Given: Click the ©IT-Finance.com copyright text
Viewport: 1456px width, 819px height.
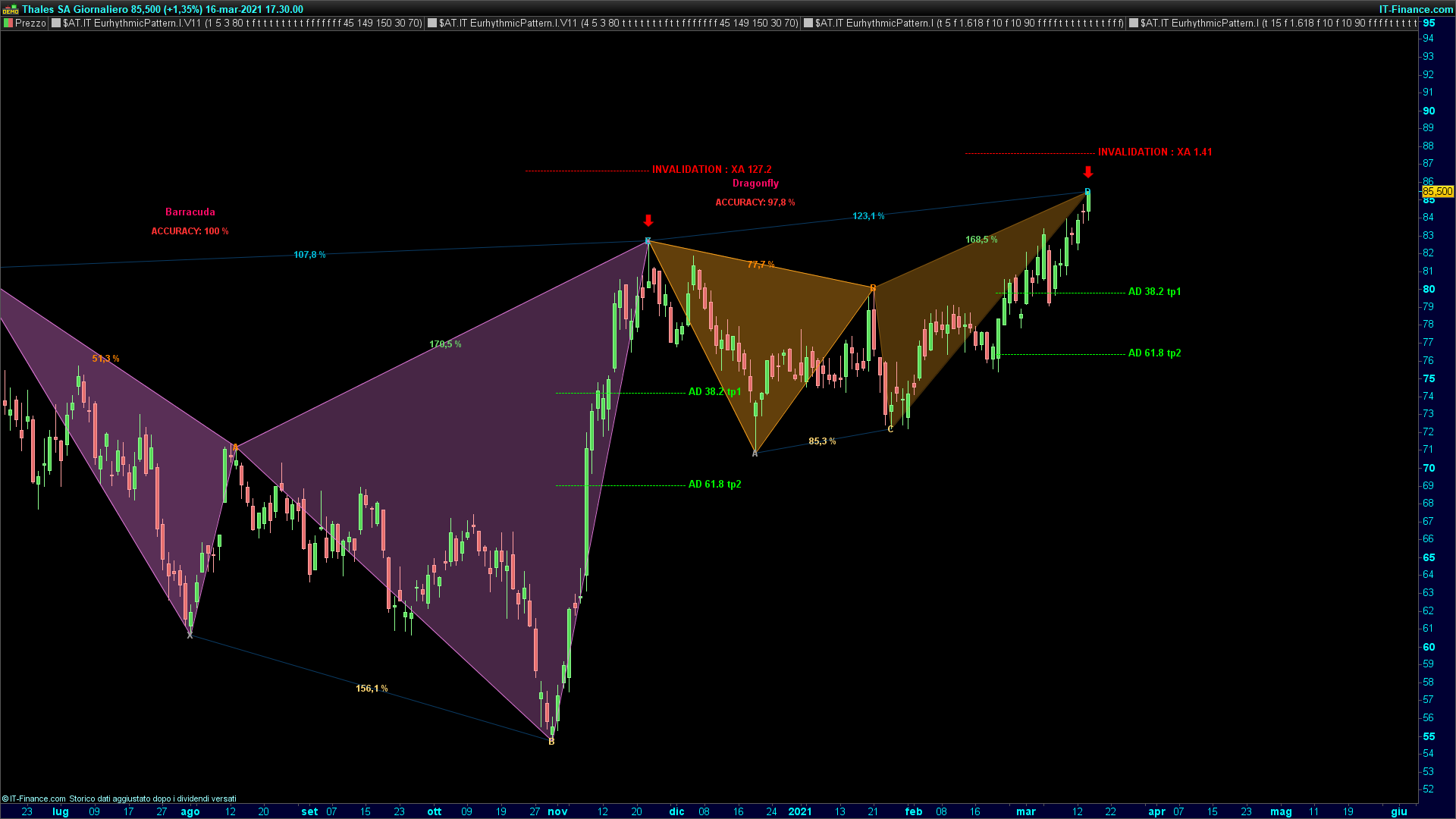Looking at the screenshot, I should click(x=34, y=799).
